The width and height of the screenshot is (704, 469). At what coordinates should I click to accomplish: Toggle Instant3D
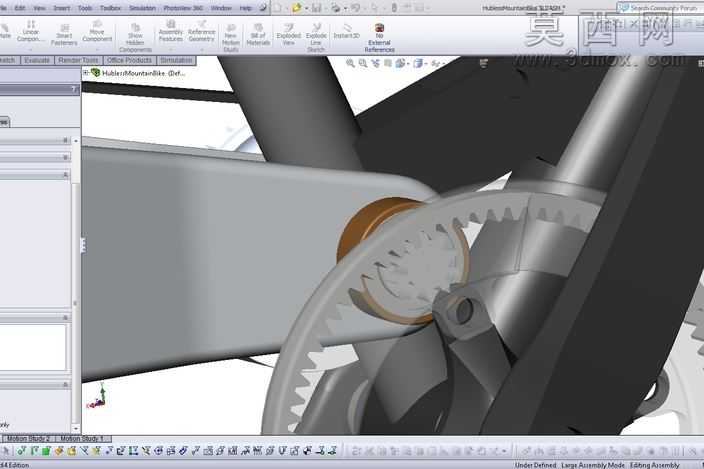pyautogui.click(x=346, y=31)
